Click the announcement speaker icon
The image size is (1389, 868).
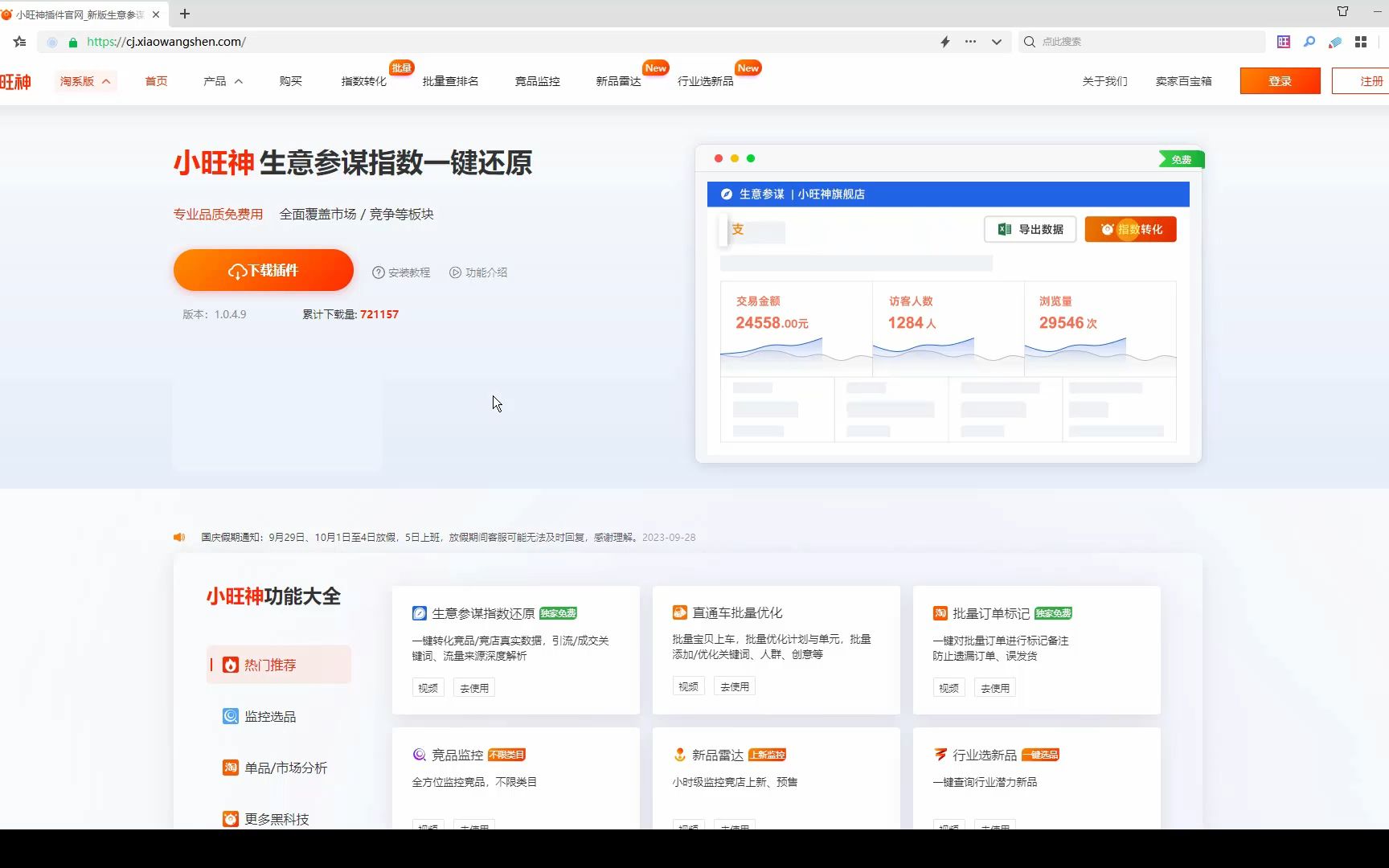coord(179,537)
